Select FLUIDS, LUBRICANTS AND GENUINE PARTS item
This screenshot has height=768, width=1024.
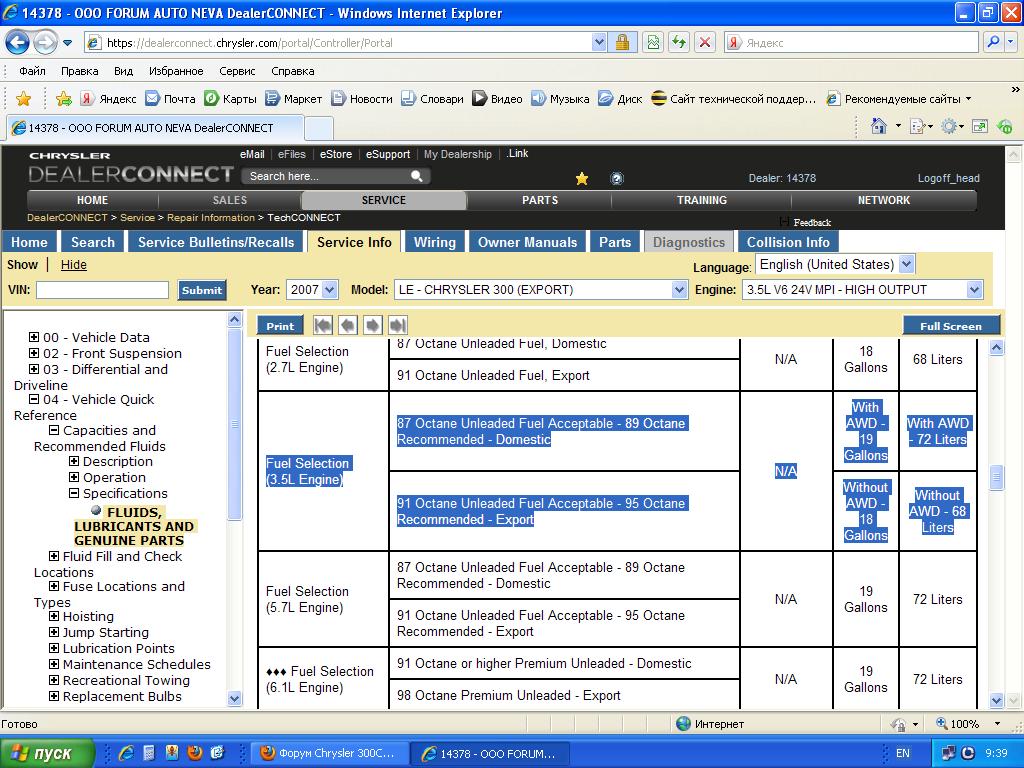pos(133,526)
